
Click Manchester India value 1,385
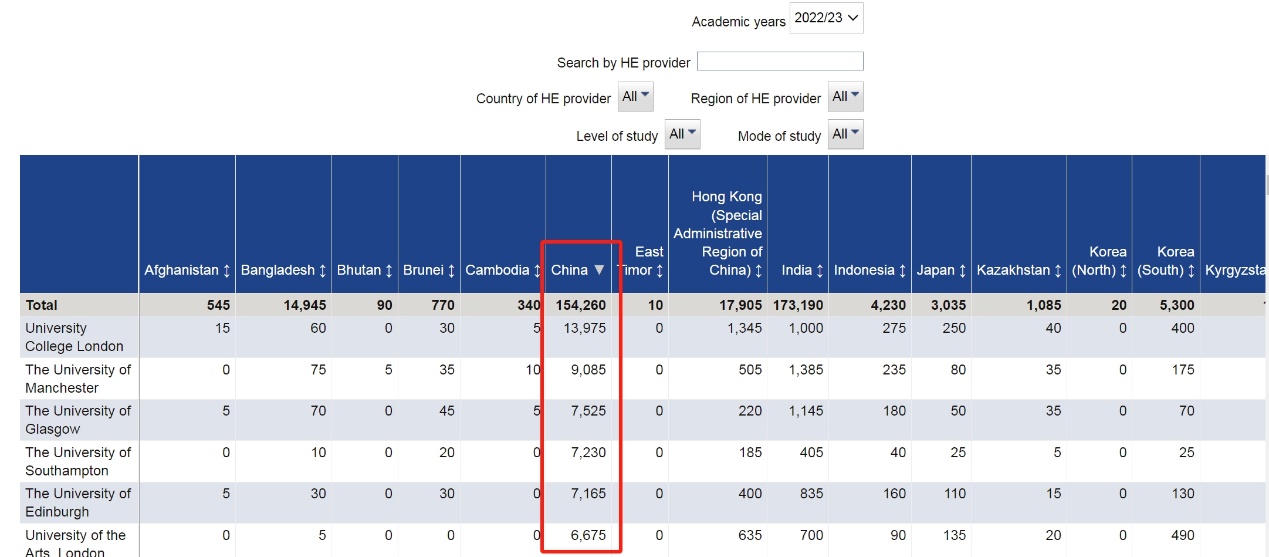(x=805, y=369)
